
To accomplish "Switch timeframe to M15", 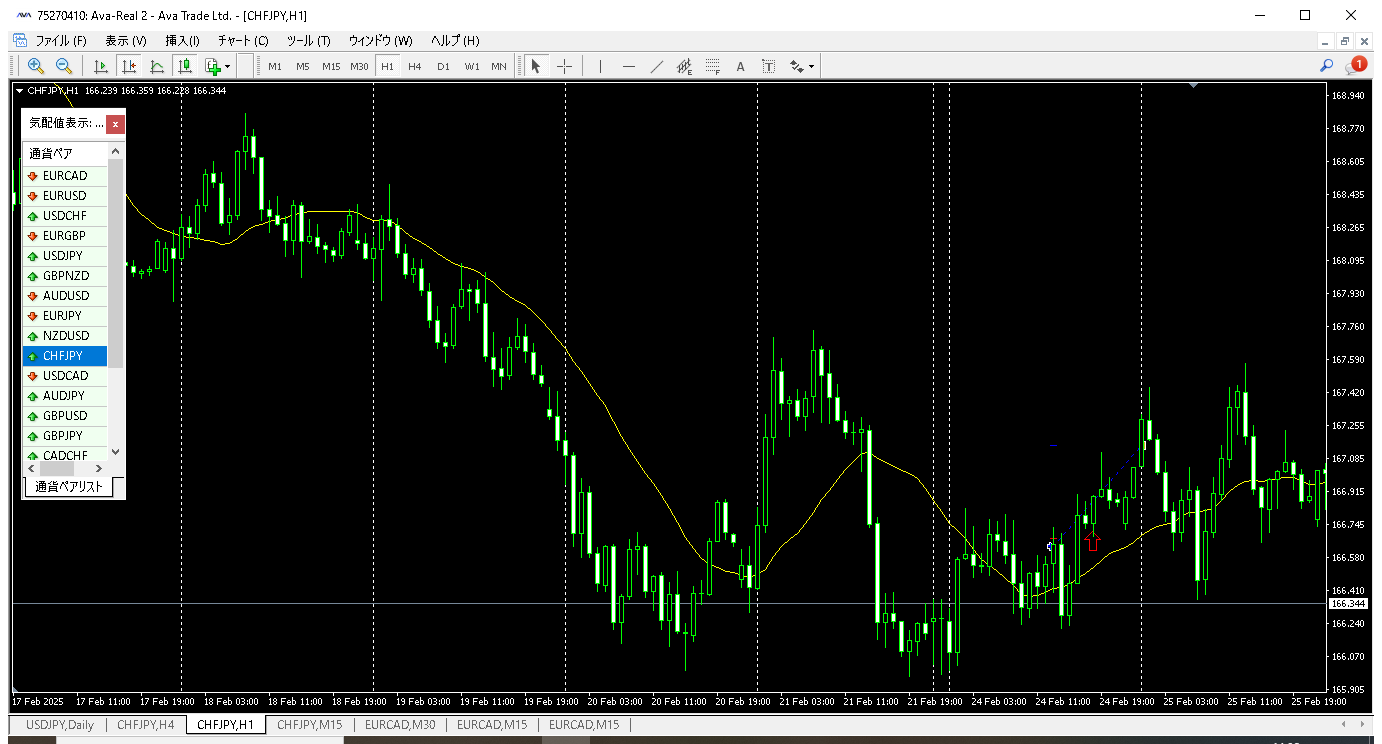I will (331, 66).
